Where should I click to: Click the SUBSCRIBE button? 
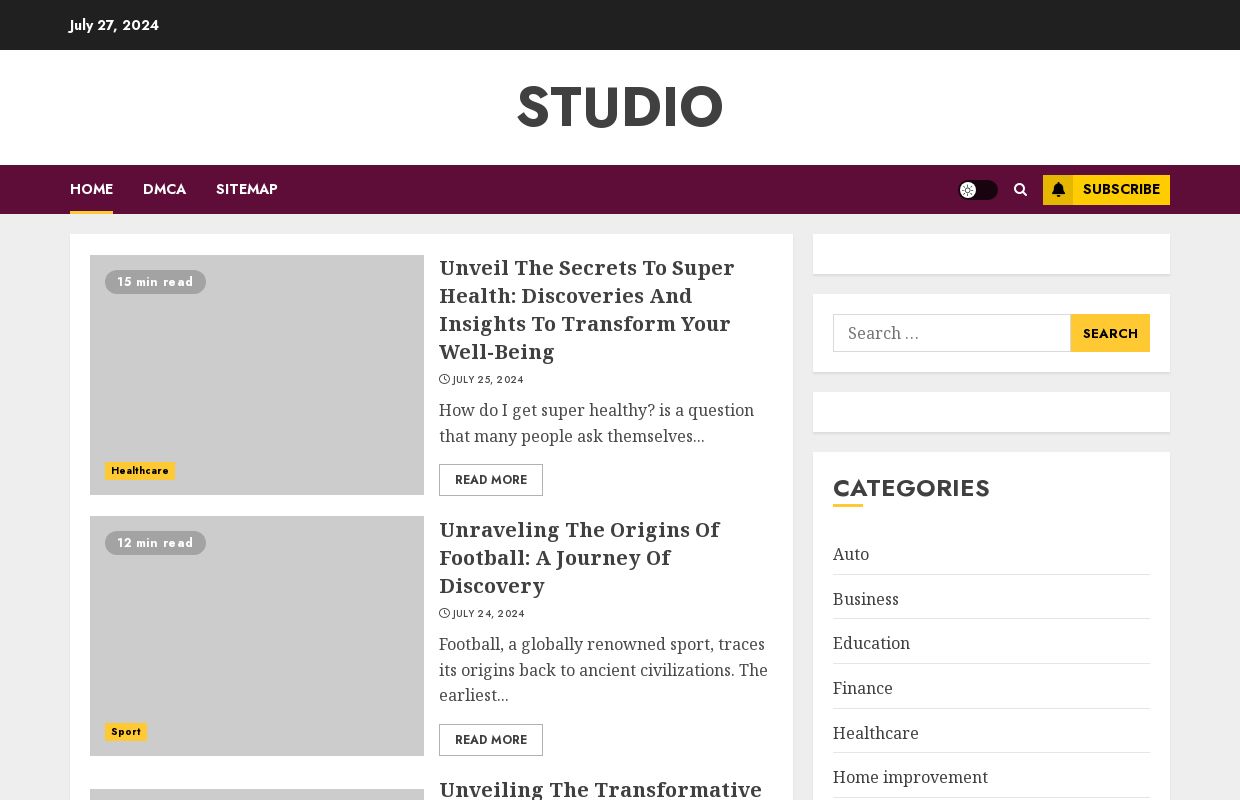[x=1106, y=190]
